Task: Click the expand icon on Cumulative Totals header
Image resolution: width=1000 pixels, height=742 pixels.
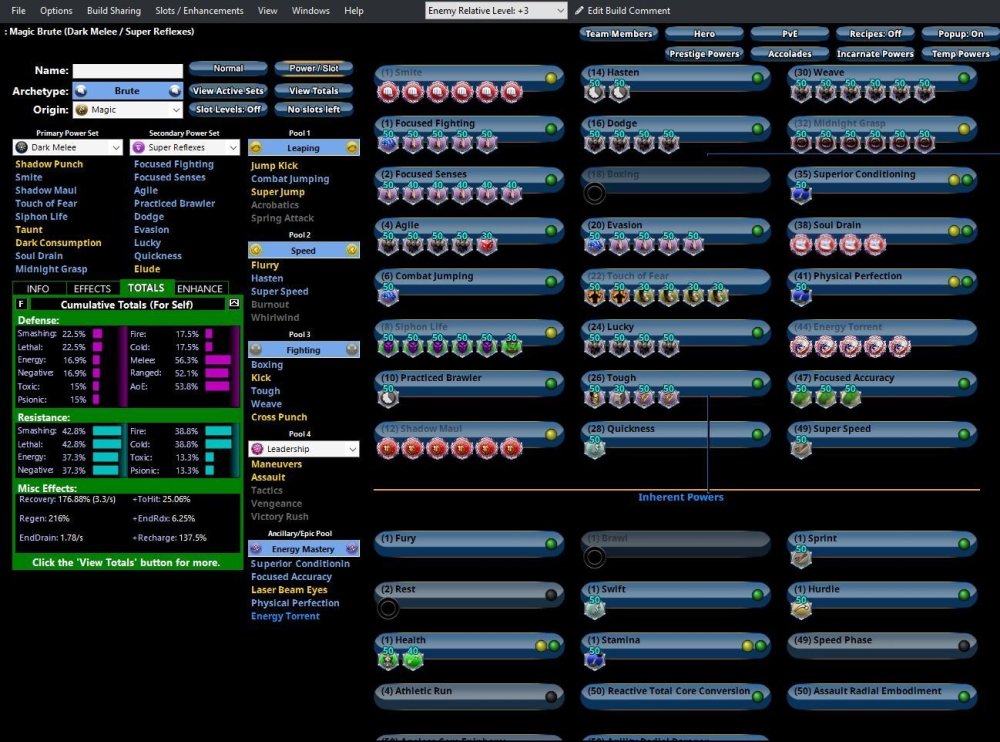Action: 234,303
